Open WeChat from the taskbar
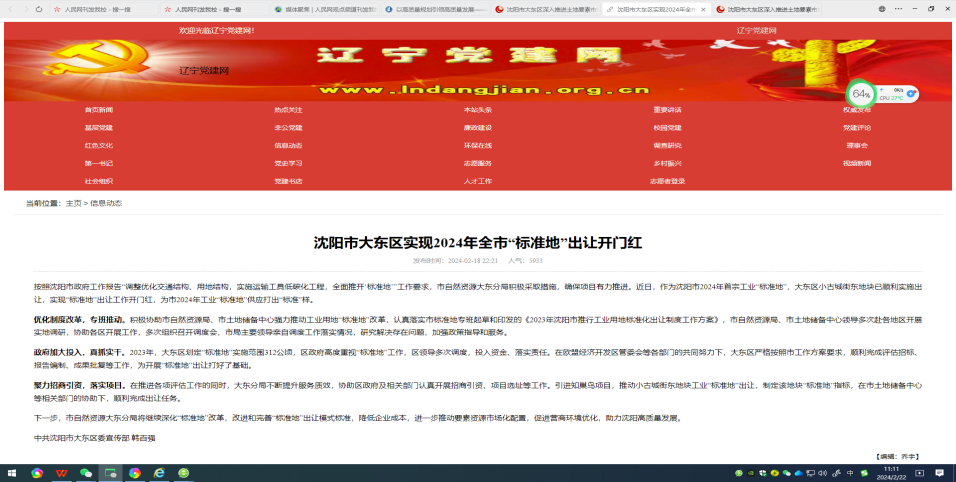 [86, 472]
